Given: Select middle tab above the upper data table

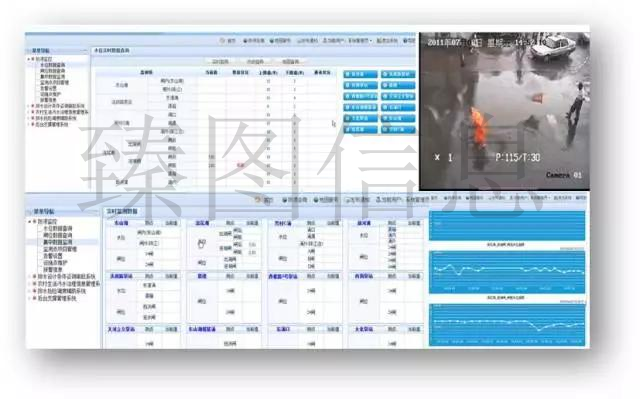Looking at the screenshot, I should (x=256, y=62).
